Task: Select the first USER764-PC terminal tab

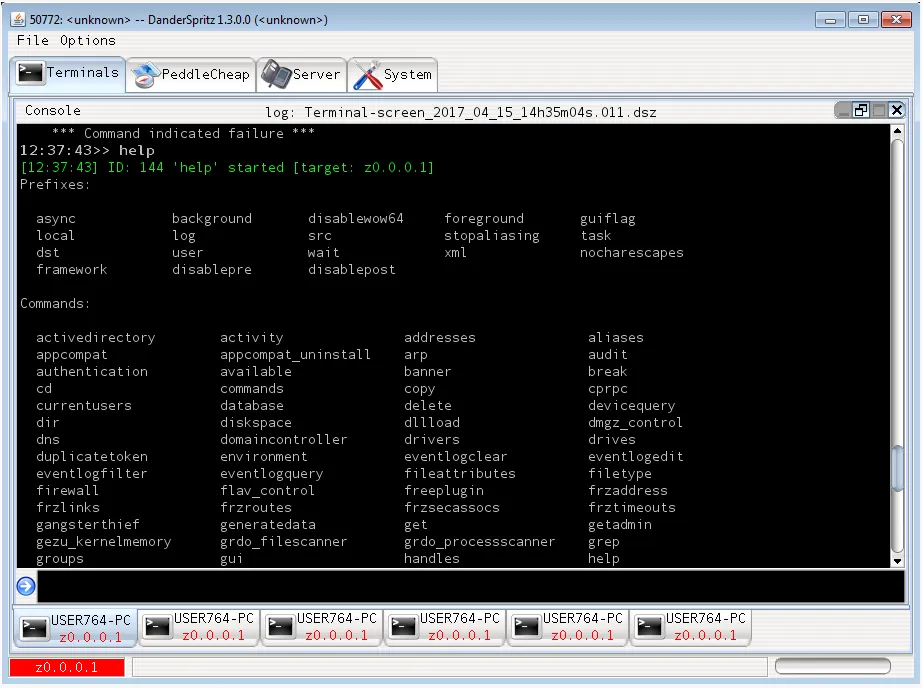Action: (75, 628)
